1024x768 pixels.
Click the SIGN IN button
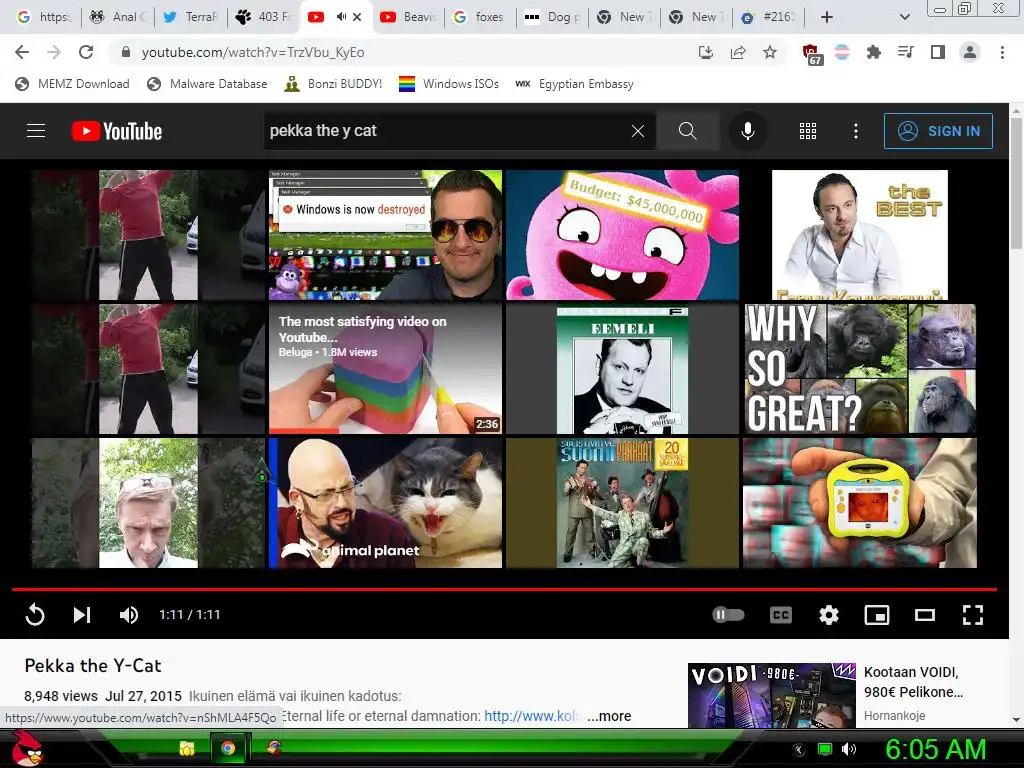point(938,131)
